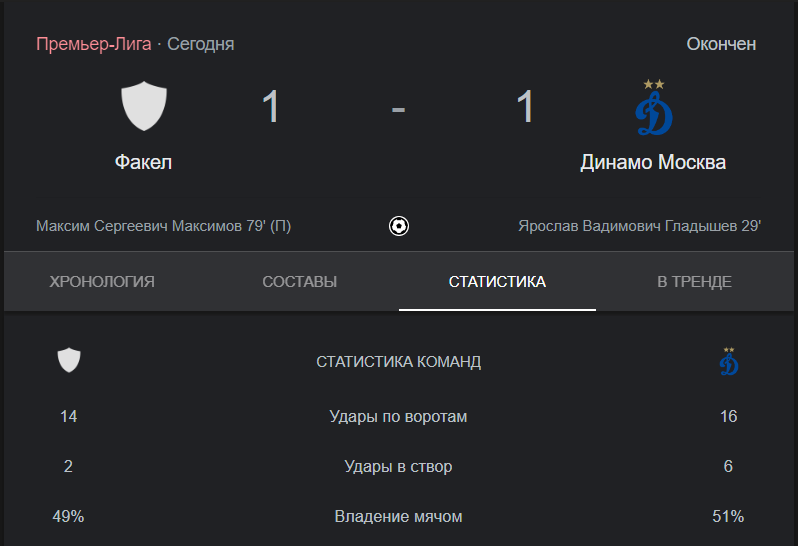
Task: Click the soccer ball goal icon
Action: 398,226
